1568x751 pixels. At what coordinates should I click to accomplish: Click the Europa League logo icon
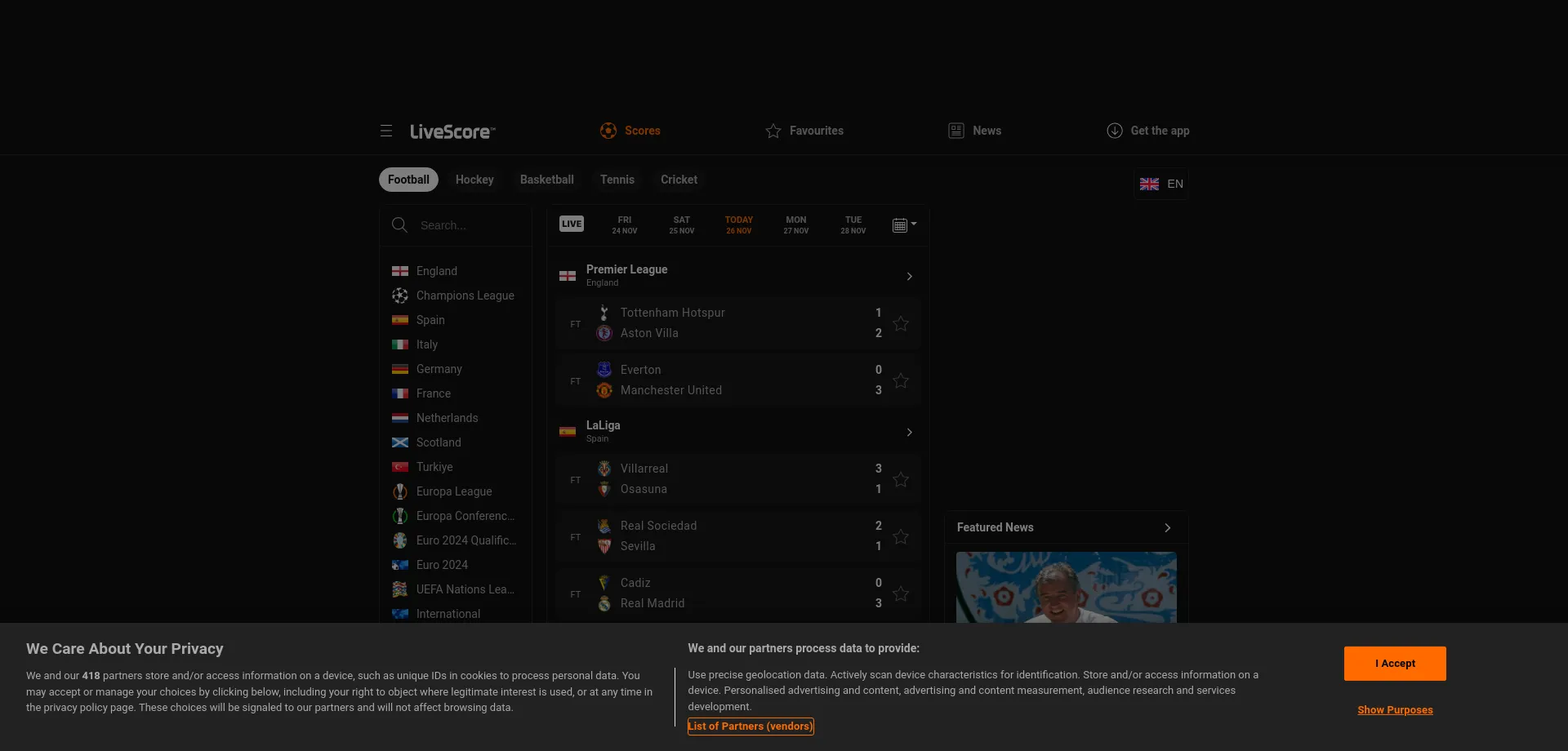[x=400, y=491]
